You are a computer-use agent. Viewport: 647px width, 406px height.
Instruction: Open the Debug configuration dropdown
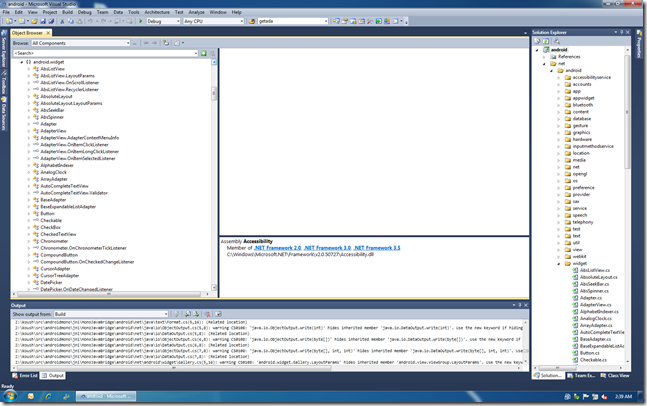(x=163, y=21)
